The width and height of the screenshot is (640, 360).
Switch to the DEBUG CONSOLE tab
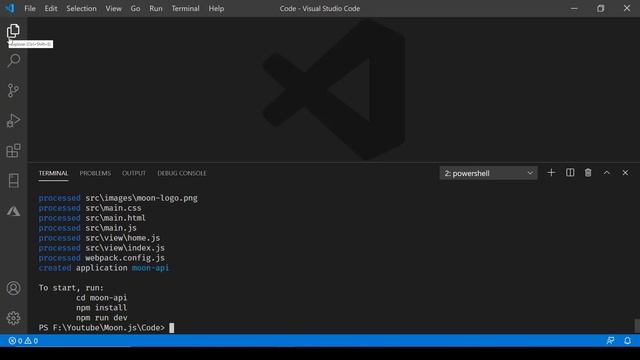[182, 173]
